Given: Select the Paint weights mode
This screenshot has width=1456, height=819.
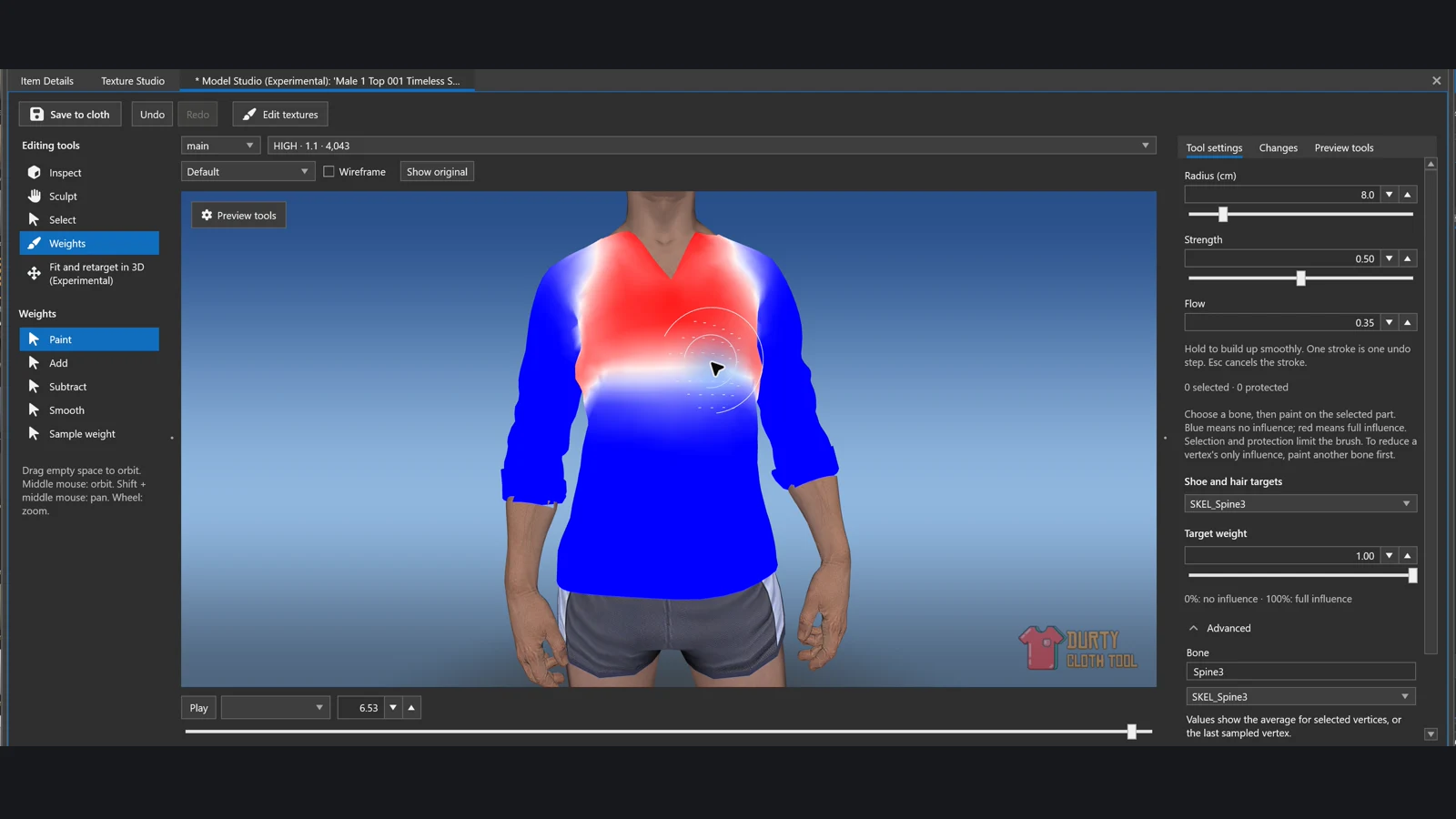Looking at the screenshot, I should (89, 339).
